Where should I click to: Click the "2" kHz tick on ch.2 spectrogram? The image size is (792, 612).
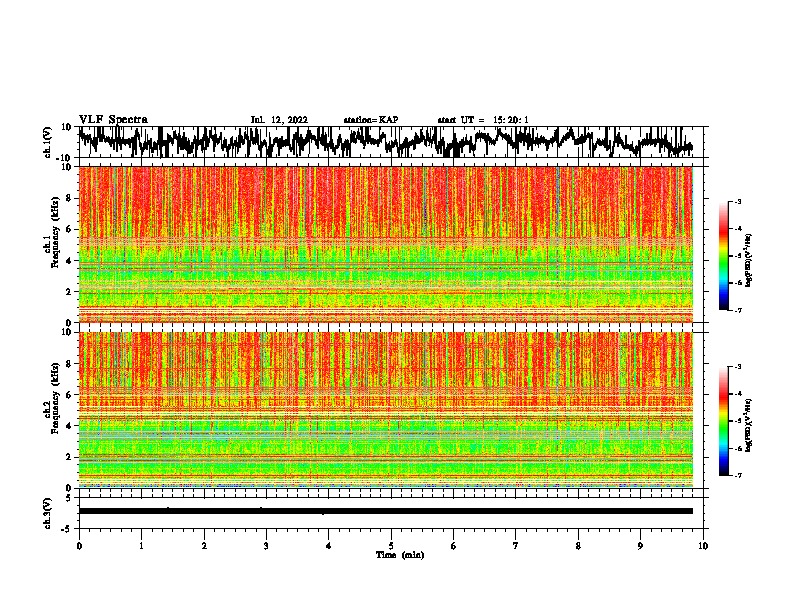coord(69,457)
